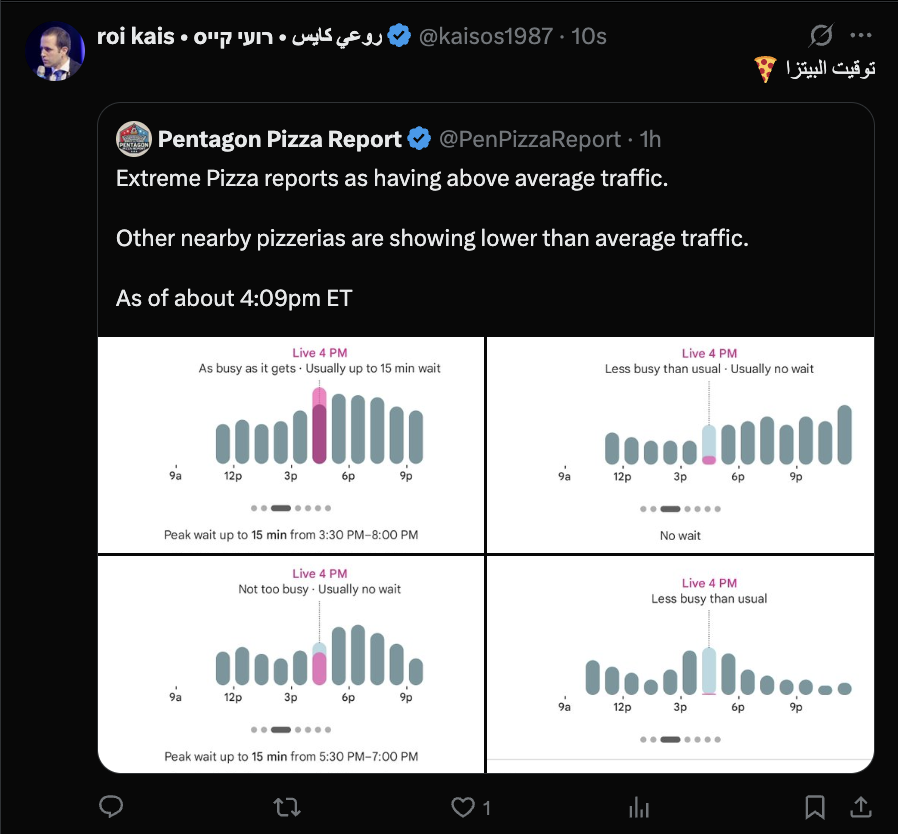This screenshot has height=834, width=898.
Task: Open the reply comment icon
Action: click(111, 807)
